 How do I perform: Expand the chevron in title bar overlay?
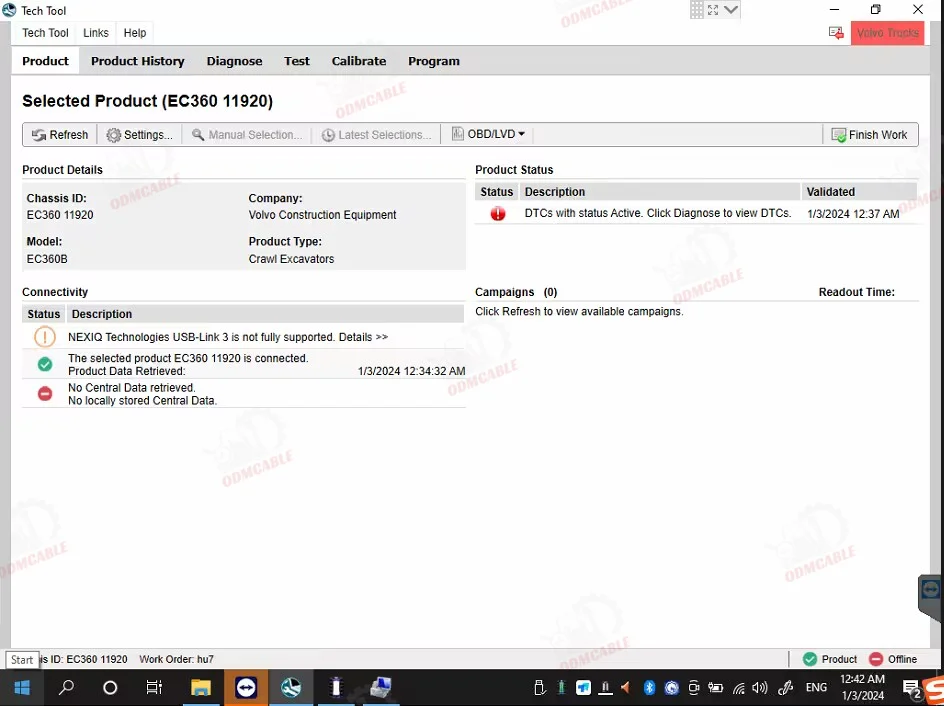(731, 10)
